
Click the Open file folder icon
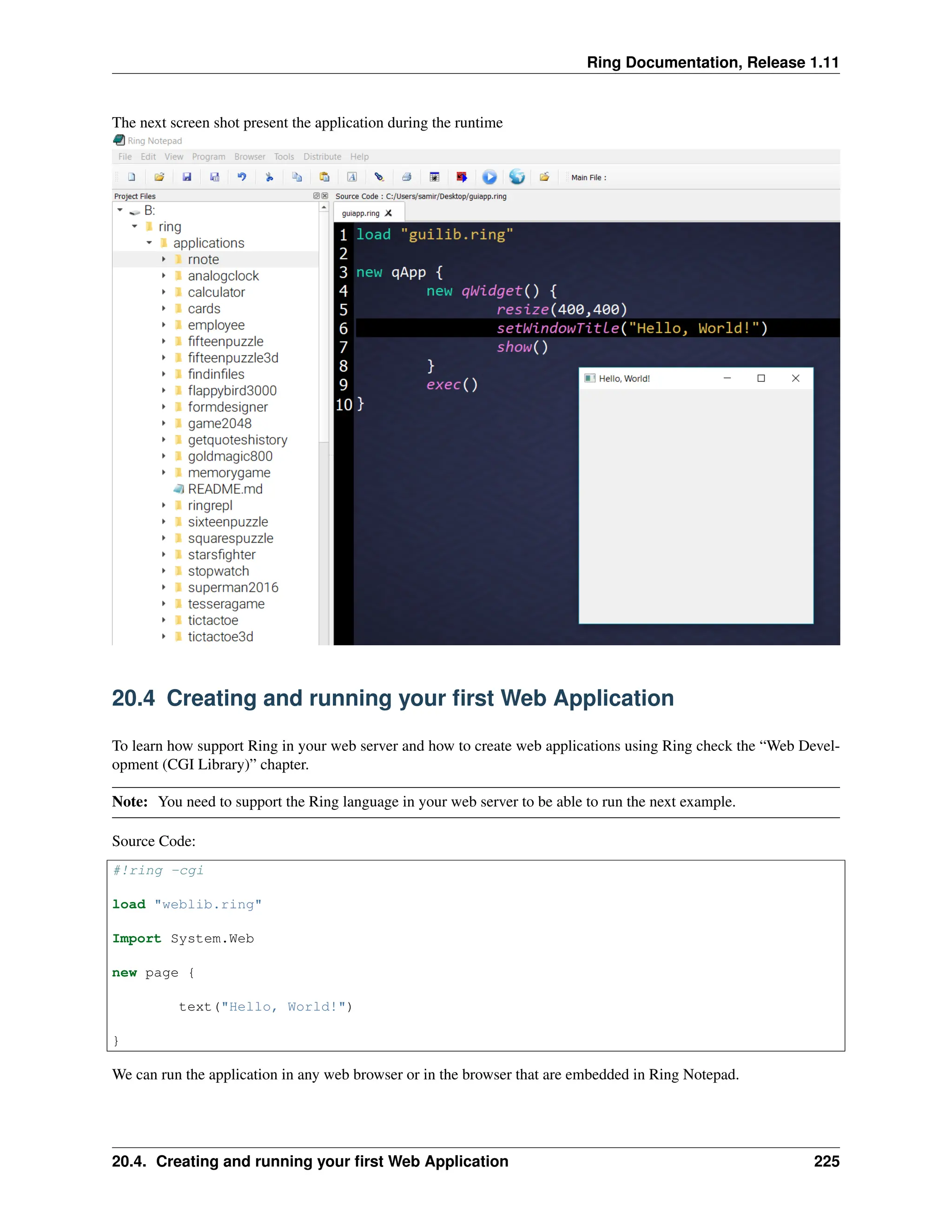(159, 177)
